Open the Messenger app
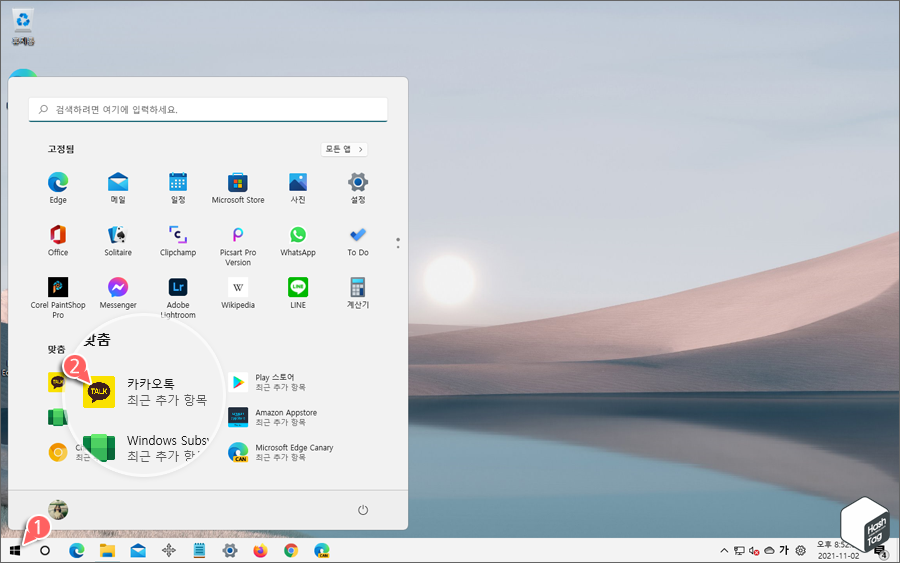 [118, 293]
